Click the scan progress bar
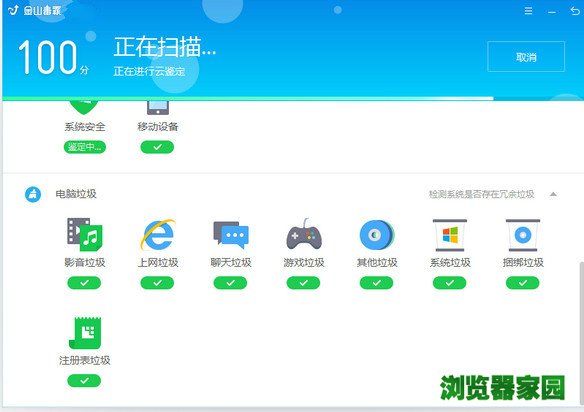584x412 pixels. (293, 99)
